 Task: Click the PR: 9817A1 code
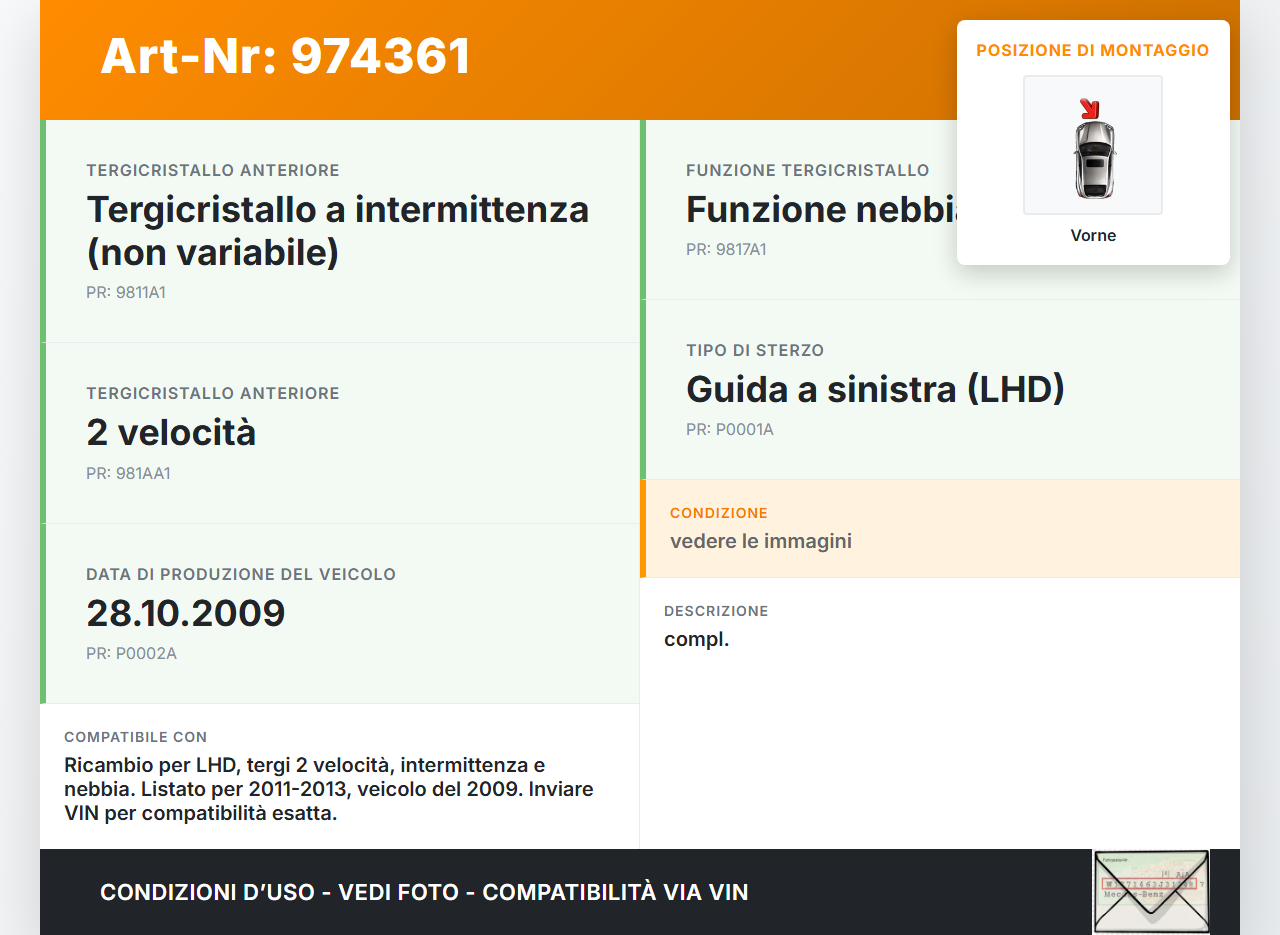pyautogui.click(x=726, y=249)
